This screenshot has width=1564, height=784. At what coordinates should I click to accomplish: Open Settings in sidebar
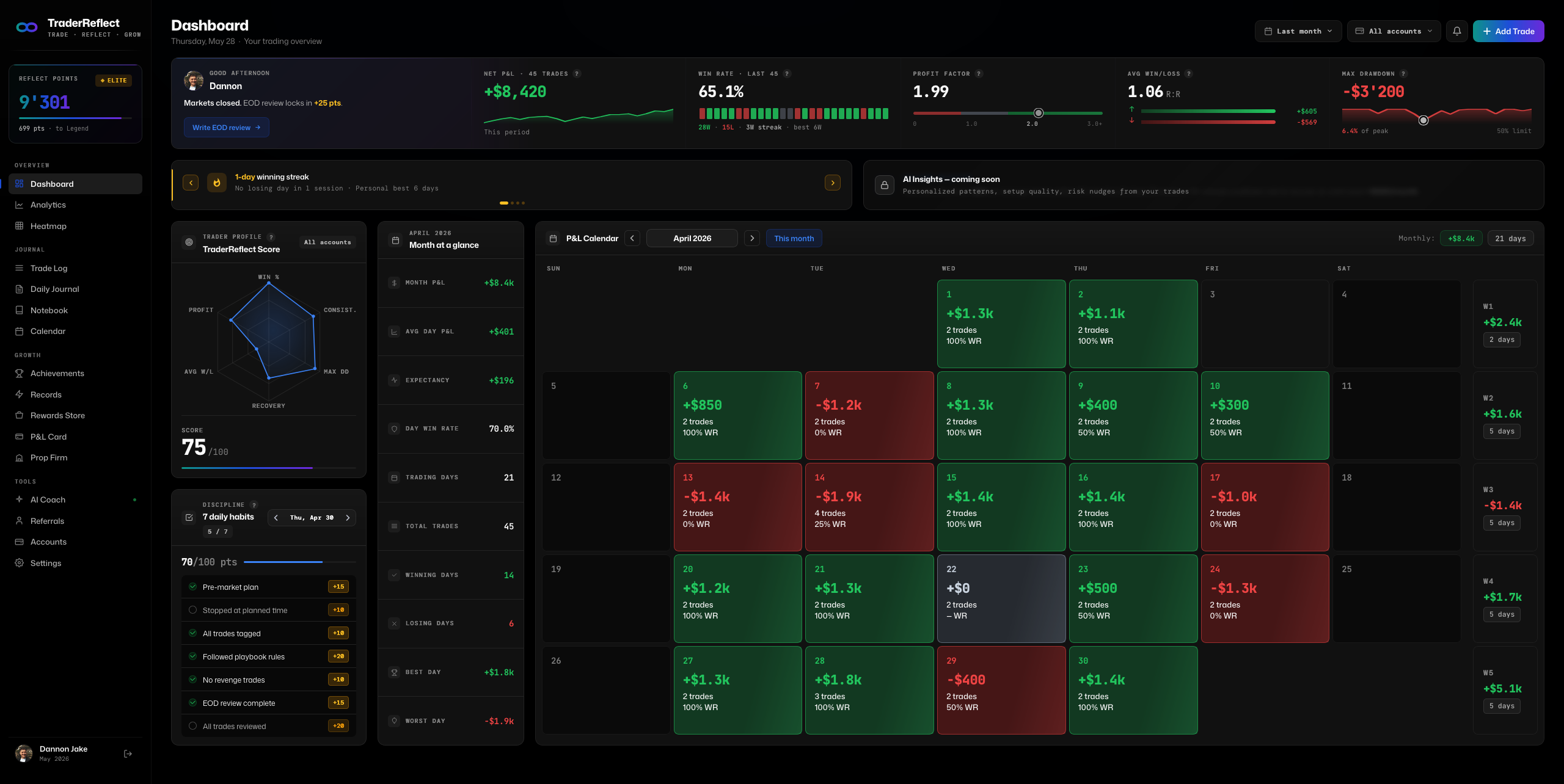click(x=75, y=563)
